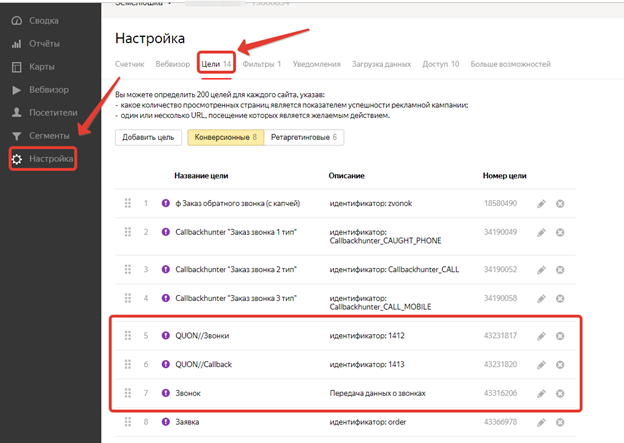
Task: Open Сегменты in the sidebar
Action: point(40,136)
